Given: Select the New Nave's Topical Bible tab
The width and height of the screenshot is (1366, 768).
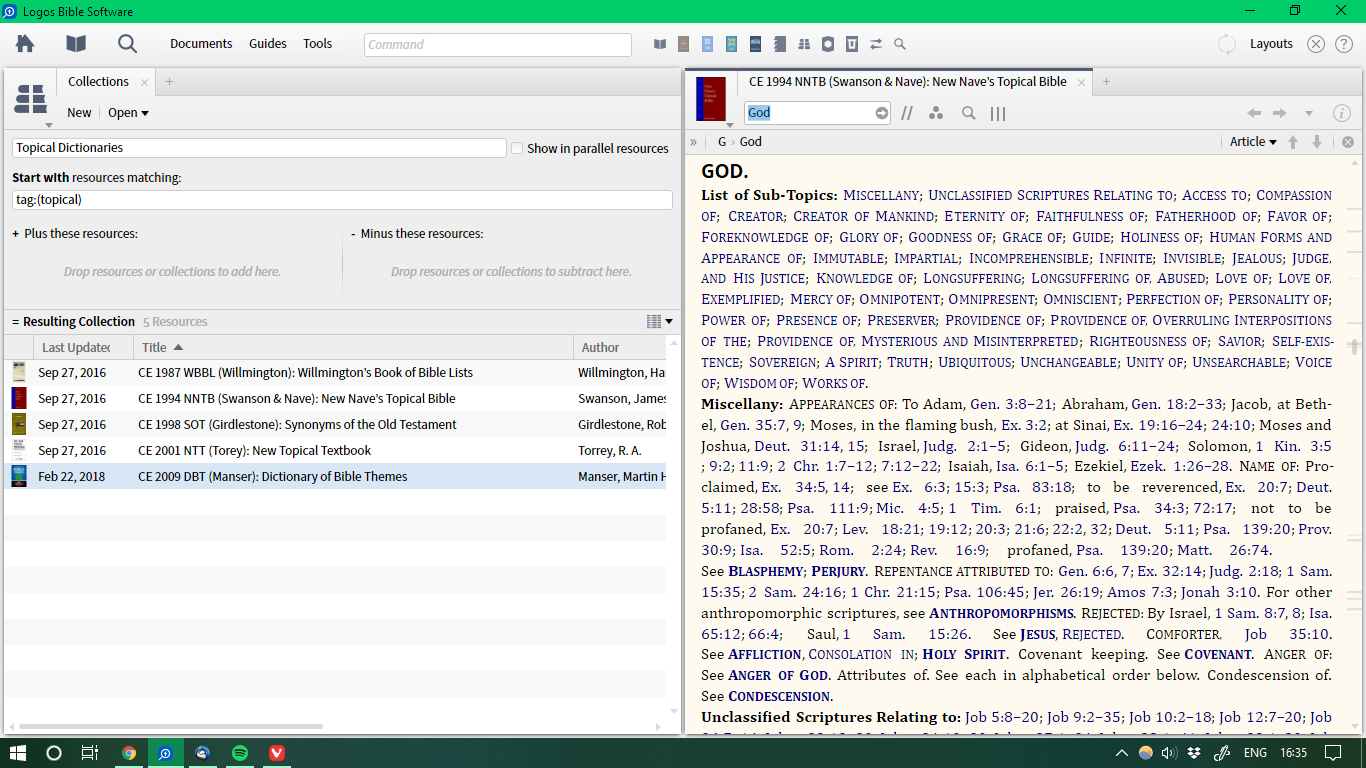Looking at the screenshot, I should 907,82.
